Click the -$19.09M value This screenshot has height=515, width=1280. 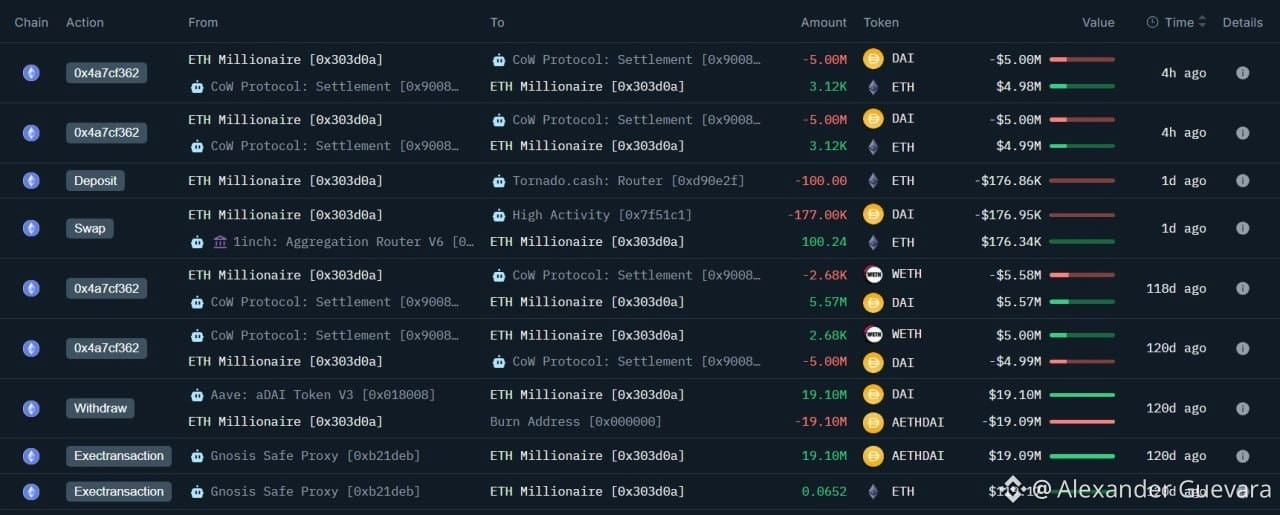coord(1011,422)
